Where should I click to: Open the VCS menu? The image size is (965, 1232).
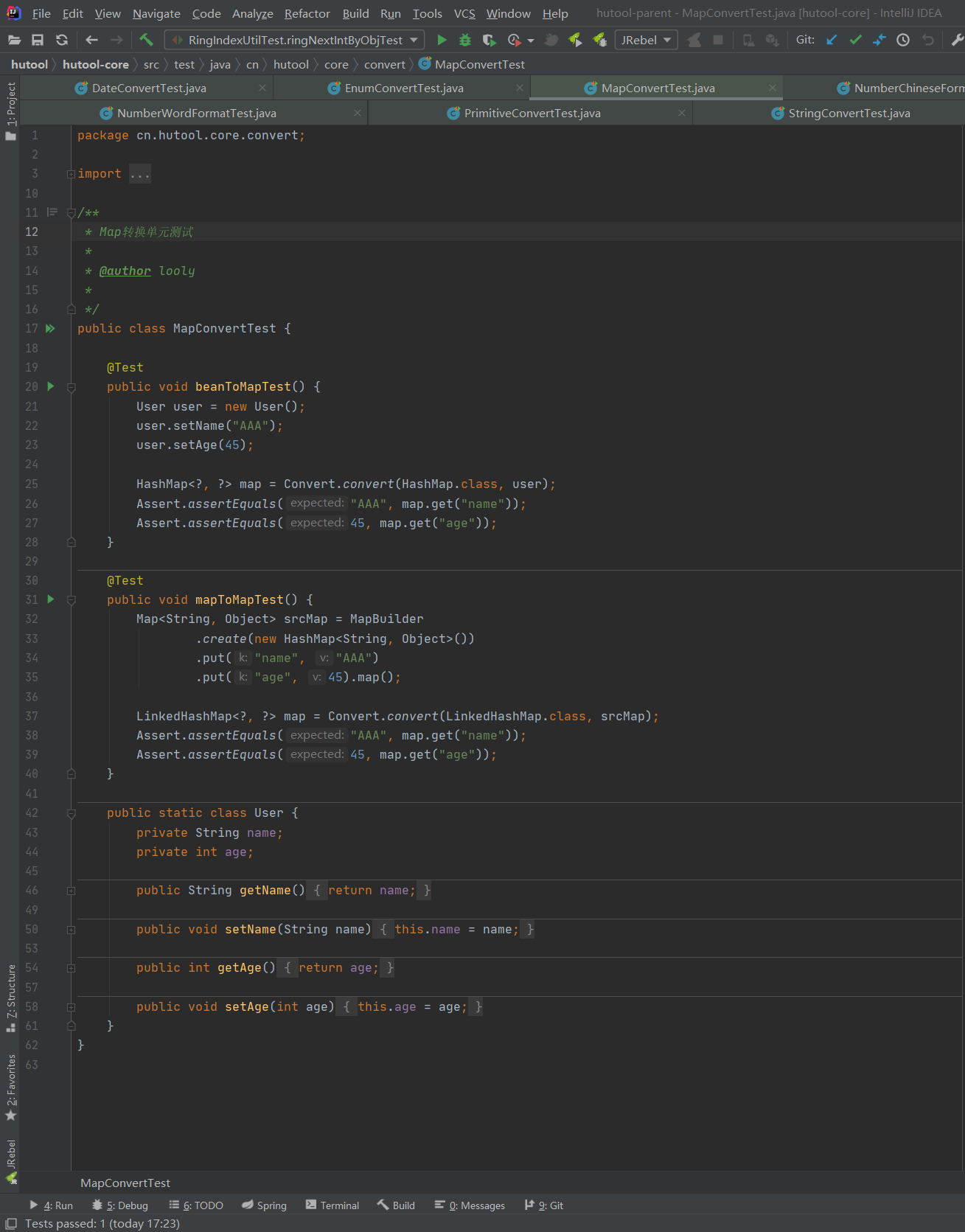(x=464, y=13)
